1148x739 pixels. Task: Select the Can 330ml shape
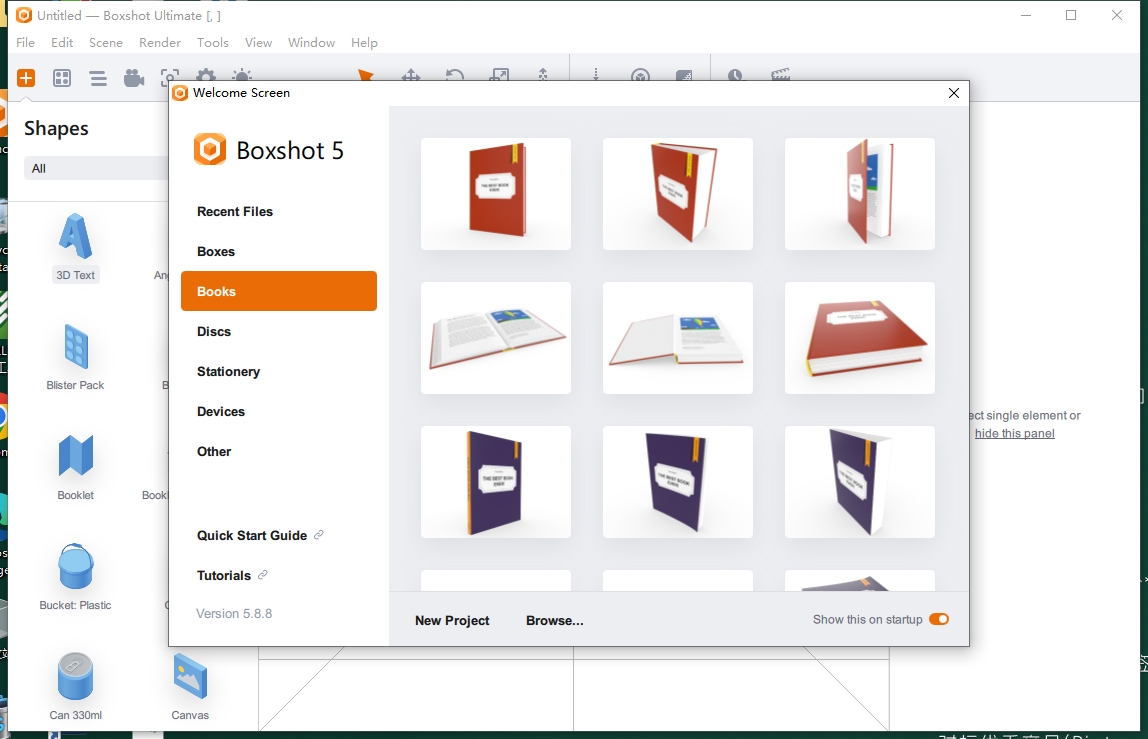76,686
